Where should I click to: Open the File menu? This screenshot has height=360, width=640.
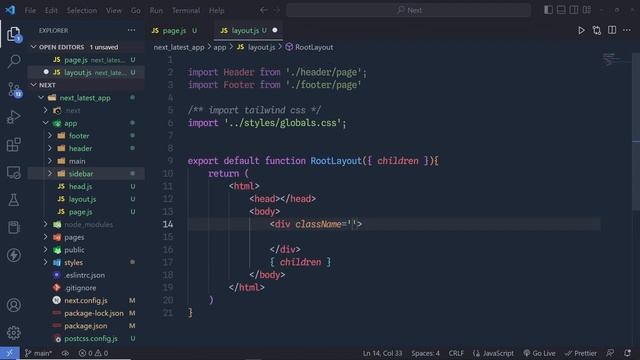30,10
